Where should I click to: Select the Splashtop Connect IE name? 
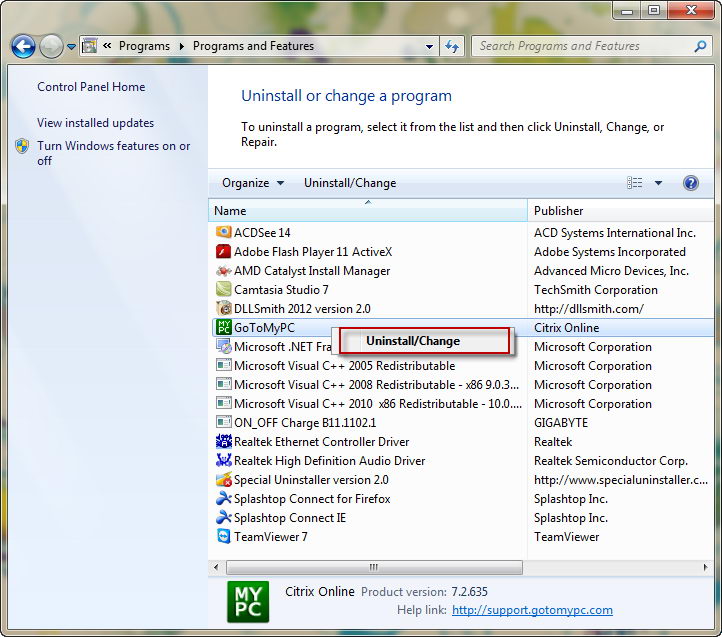(x=290, y=518)
